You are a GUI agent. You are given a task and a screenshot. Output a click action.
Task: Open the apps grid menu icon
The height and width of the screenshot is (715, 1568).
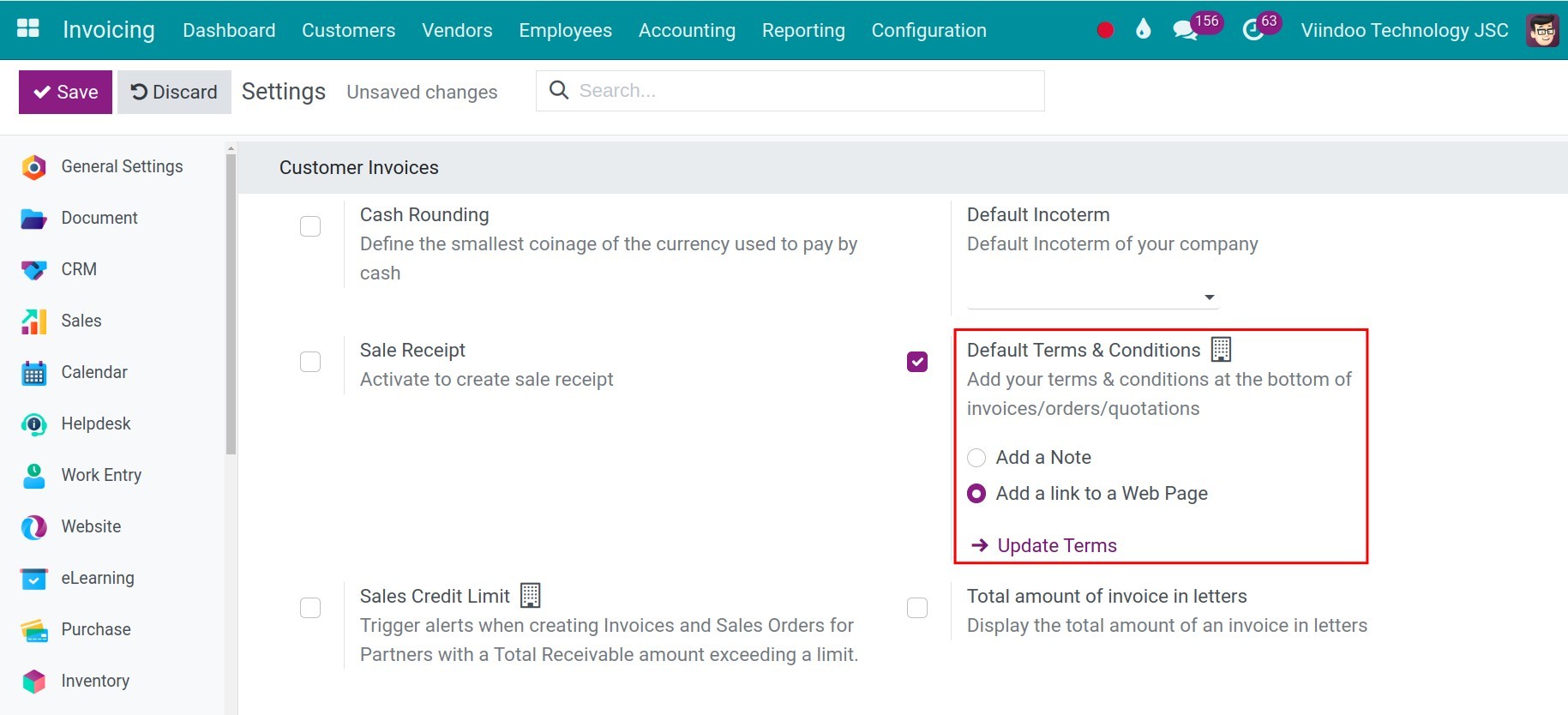(28, 29)
